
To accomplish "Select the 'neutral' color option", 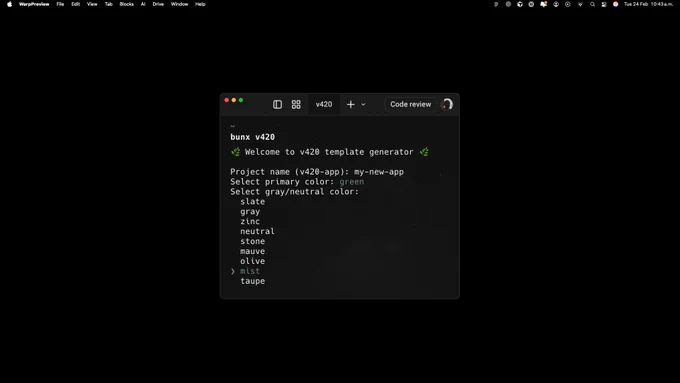I will (x=257, y=232).
